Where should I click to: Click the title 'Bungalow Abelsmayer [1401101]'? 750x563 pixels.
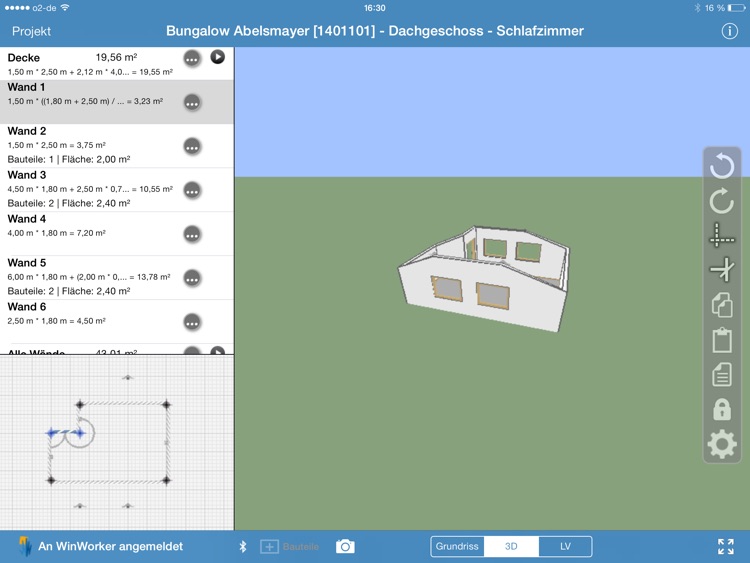click(271, 31)
